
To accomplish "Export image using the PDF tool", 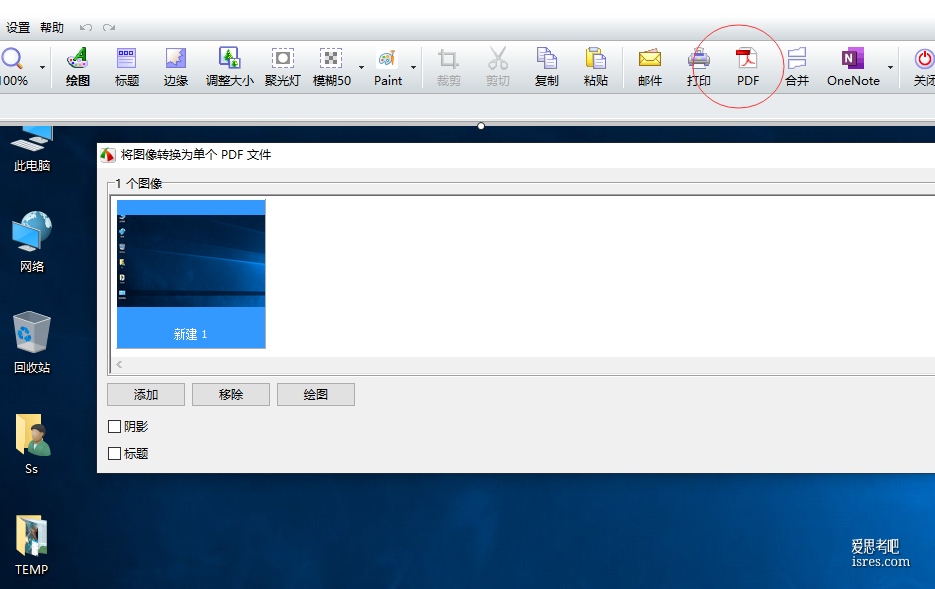I will (x=747, y=67).
